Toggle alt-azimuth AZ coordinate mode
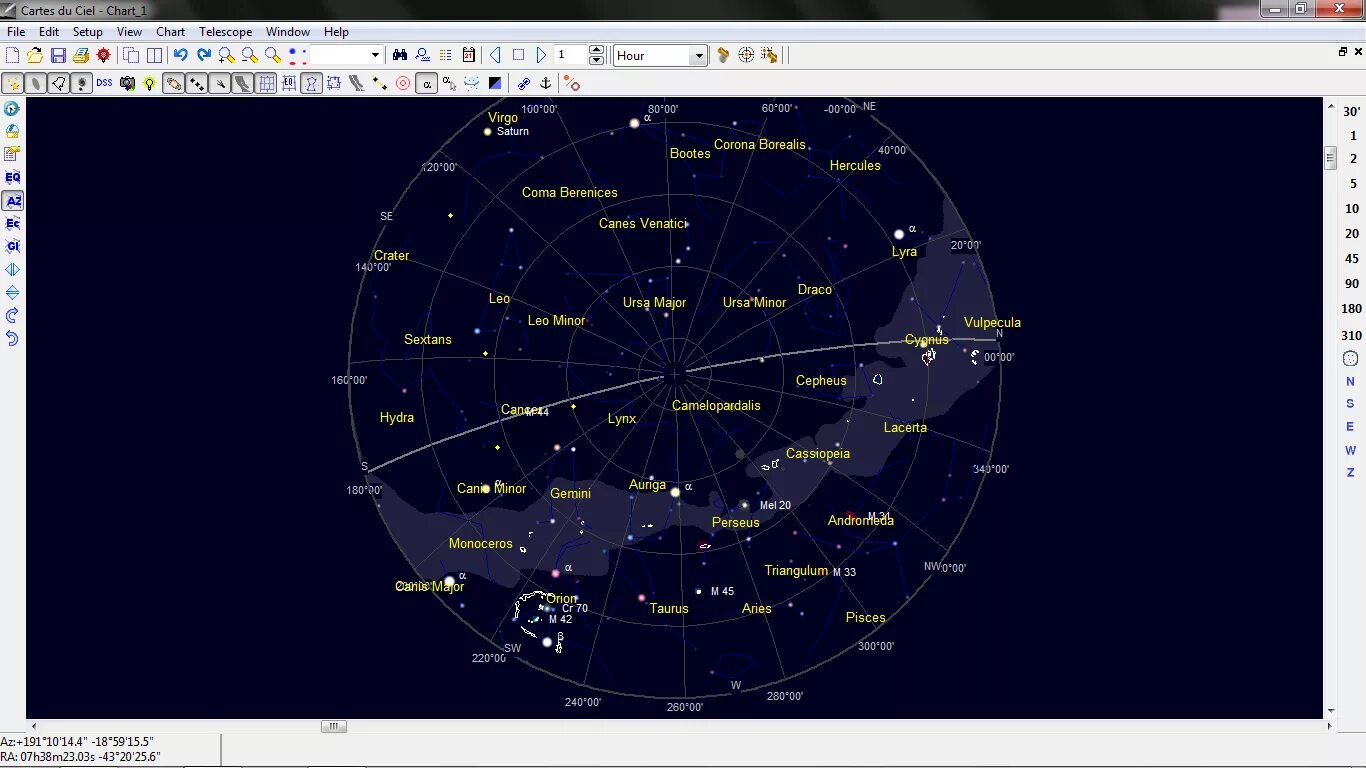Viewport: 1366px width, 768px height. coord(13,200)
